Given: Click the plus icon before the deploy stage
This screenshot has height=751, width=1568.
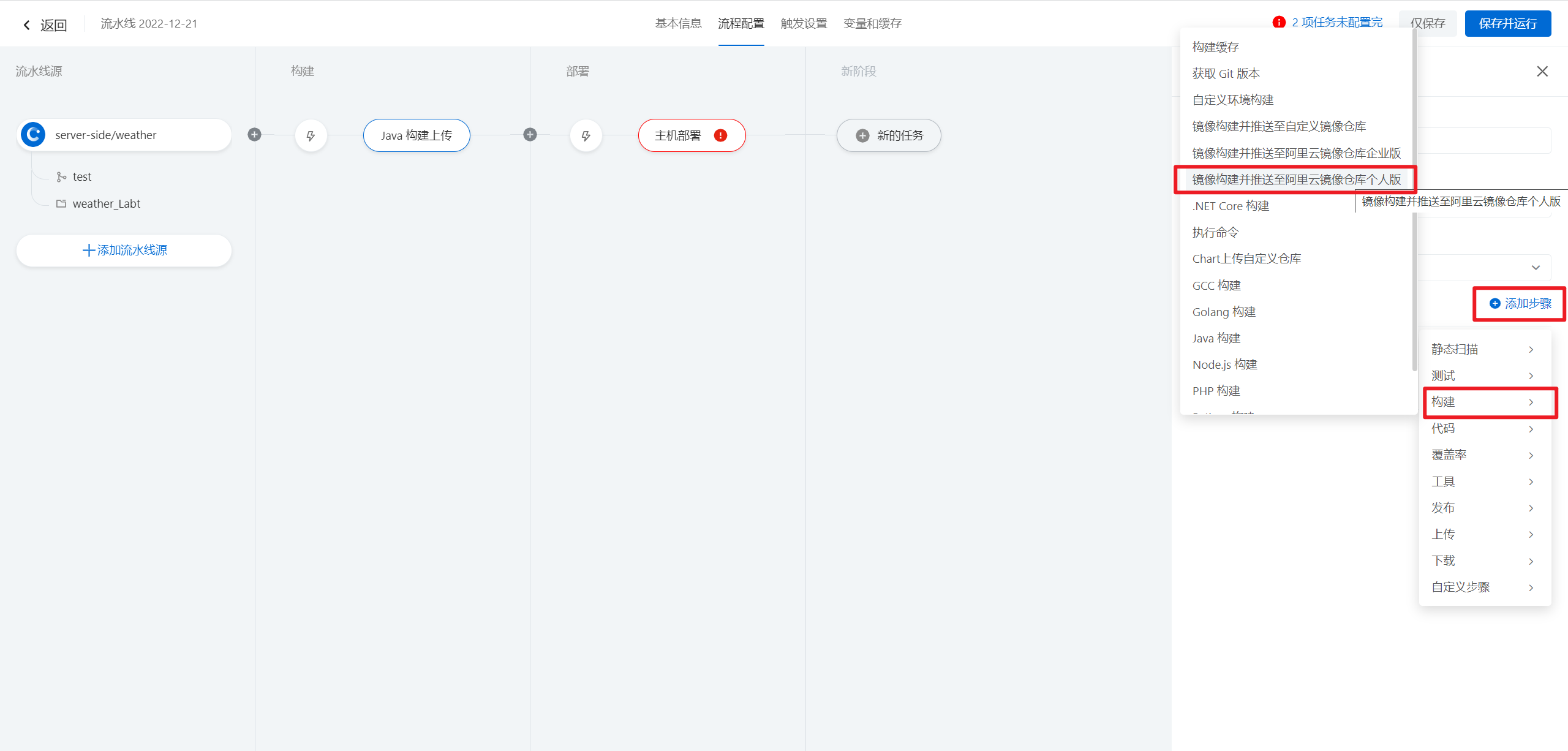Looking at the screenshot, I should (530, 135).
